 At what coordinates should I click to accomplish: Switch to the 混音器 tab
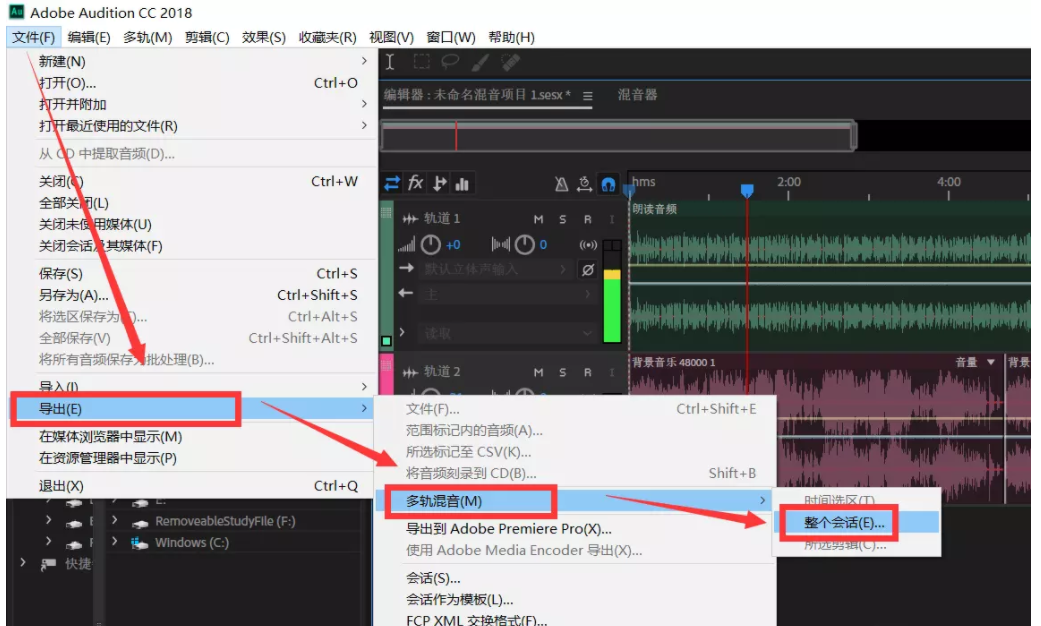(637, 95)
